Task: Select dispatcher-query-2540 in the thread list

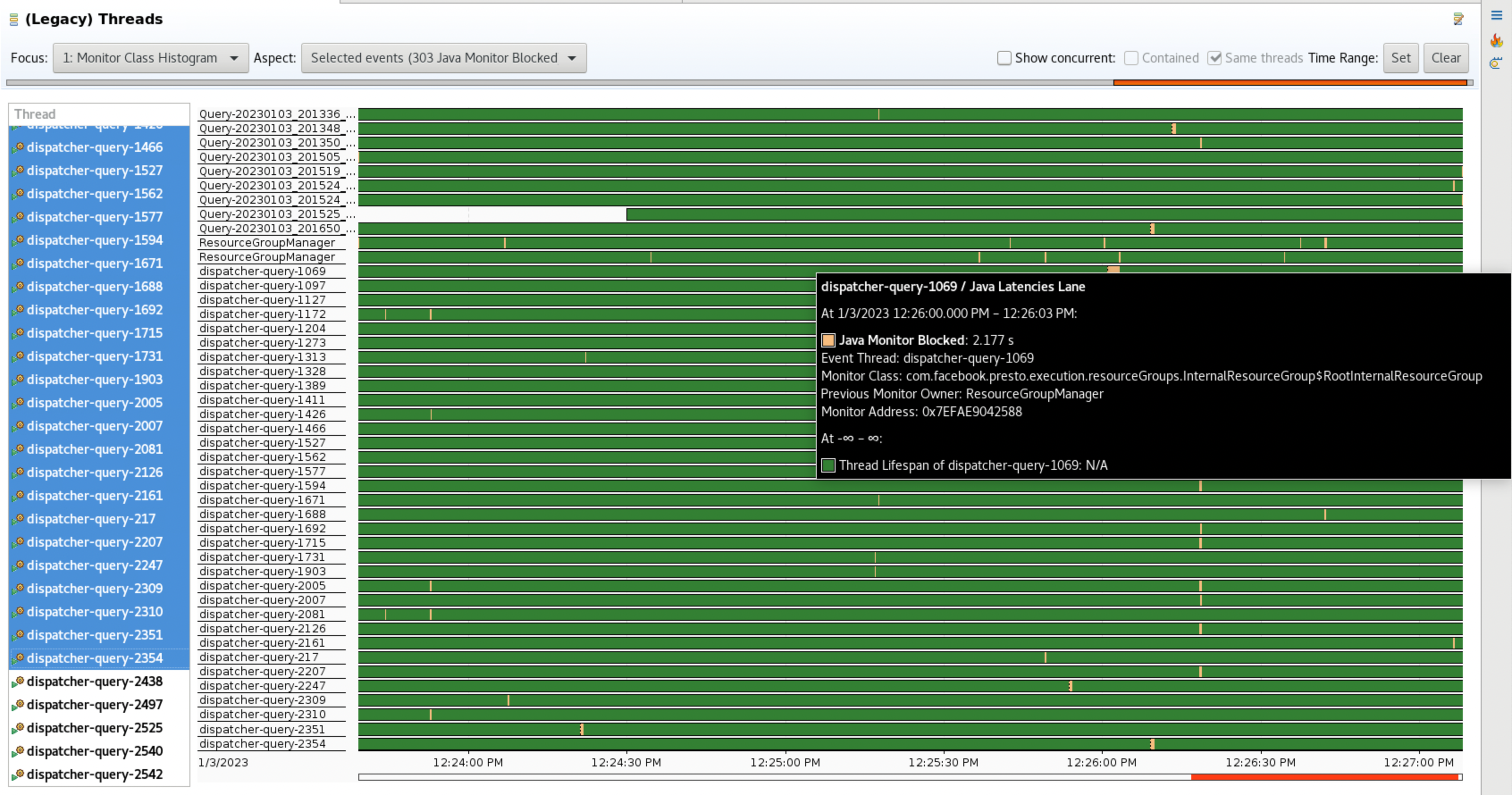Action: pyautogui.click(x=95, y=751)
